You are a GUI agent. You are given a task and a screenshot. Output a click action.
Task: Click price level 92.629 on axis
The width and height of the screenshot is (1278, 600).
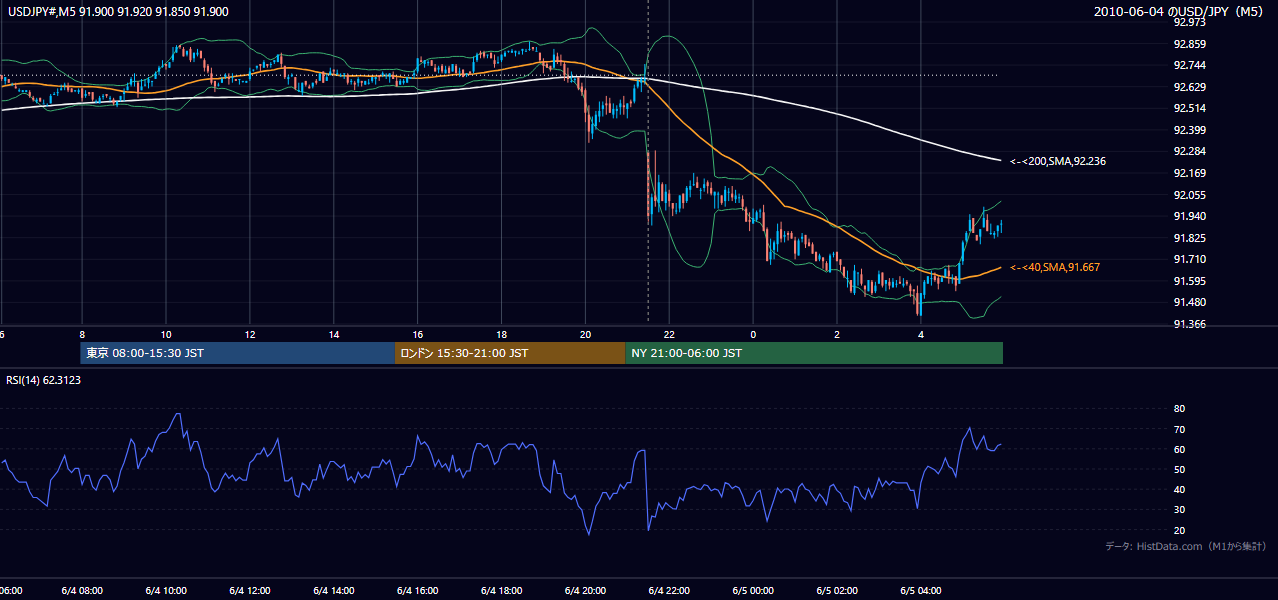tap(1190, 87)
